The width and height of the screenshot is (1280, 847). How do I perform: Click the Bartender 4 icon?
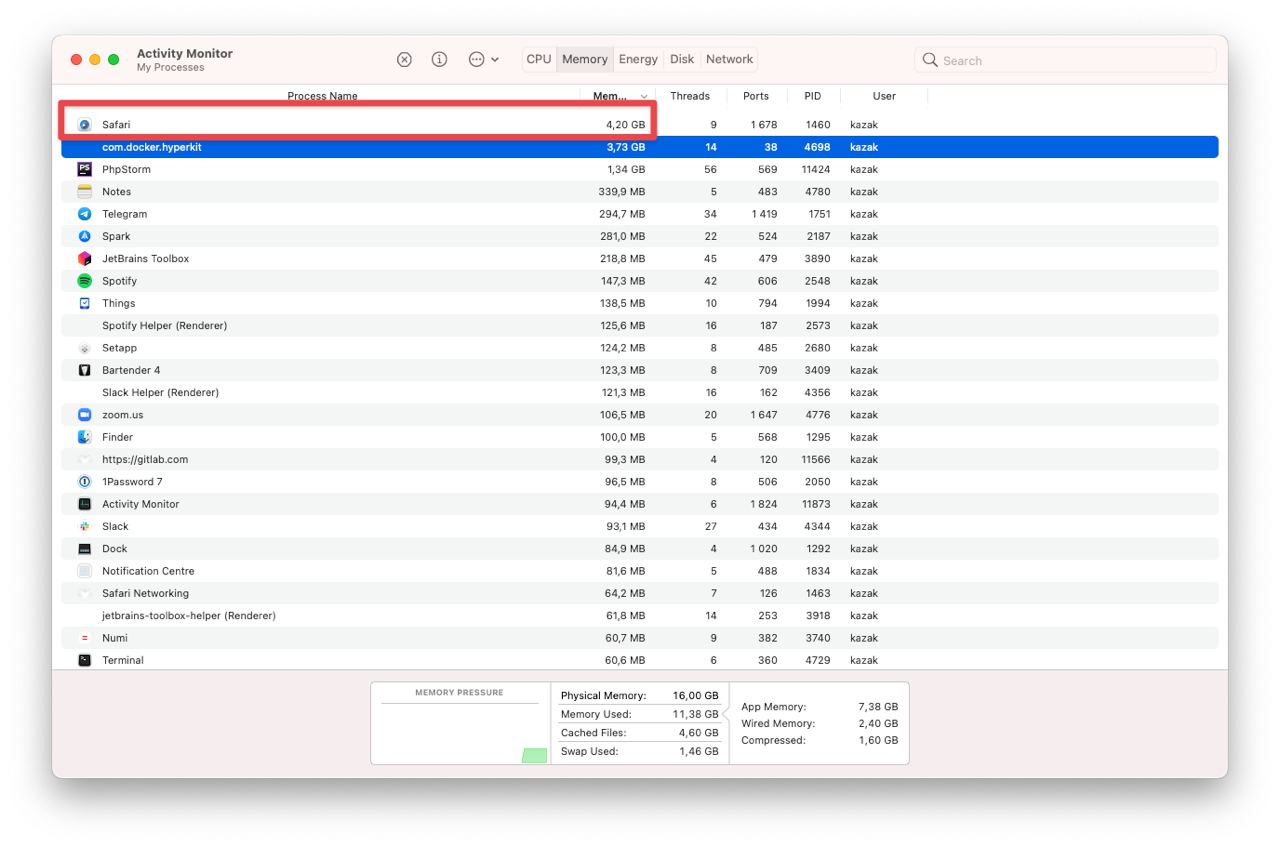(x=85, y=370)
